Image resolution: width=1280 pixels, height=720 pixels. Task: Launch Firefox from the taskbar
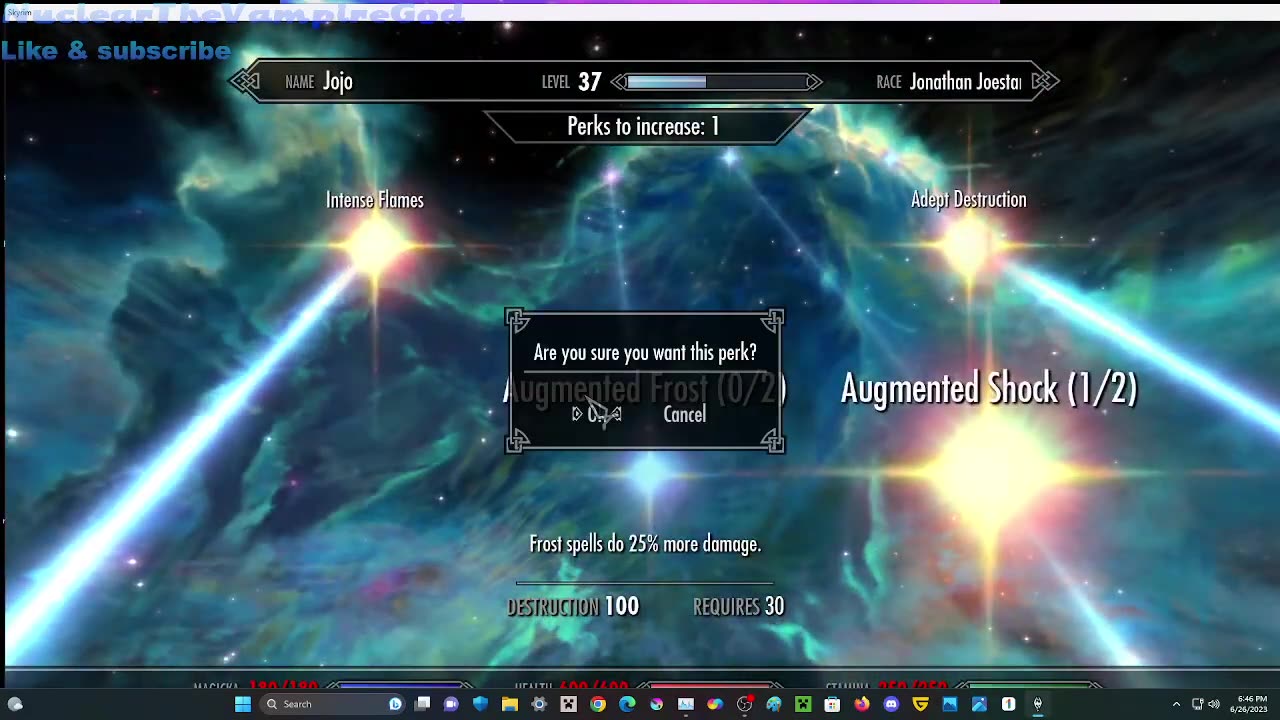pos(861,704)
